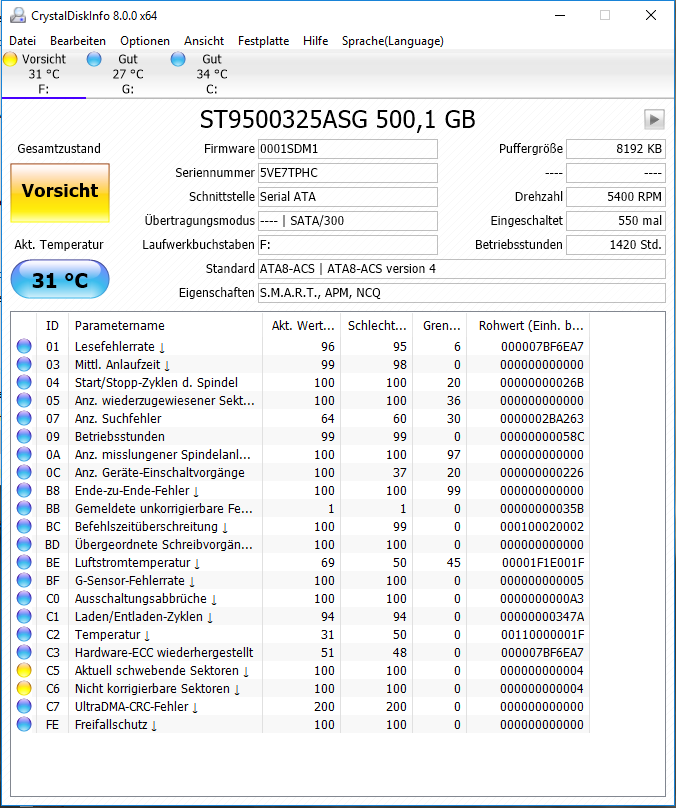Click the status orb of Hardware-ECC wiederhergestellt row
The width and height of the screenshot is (676, 808).
[24, 652]
